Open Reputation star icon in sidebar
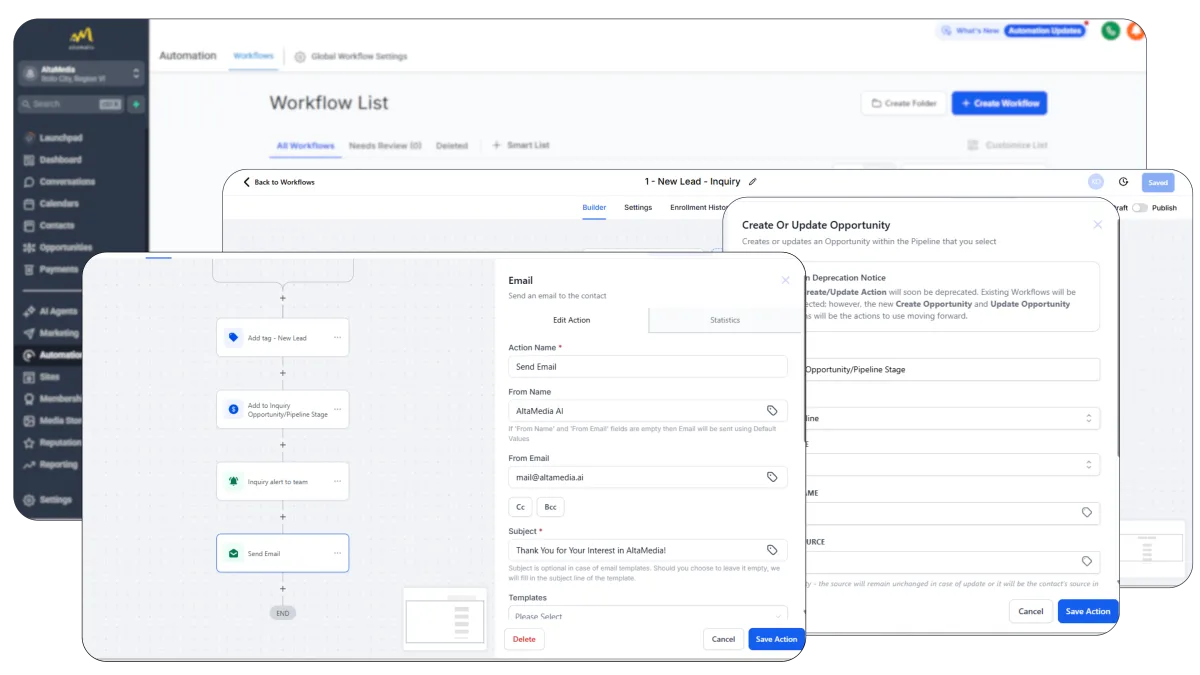Image resolution: width=1200 pixels, height=675 pixels. coord(30,443)
